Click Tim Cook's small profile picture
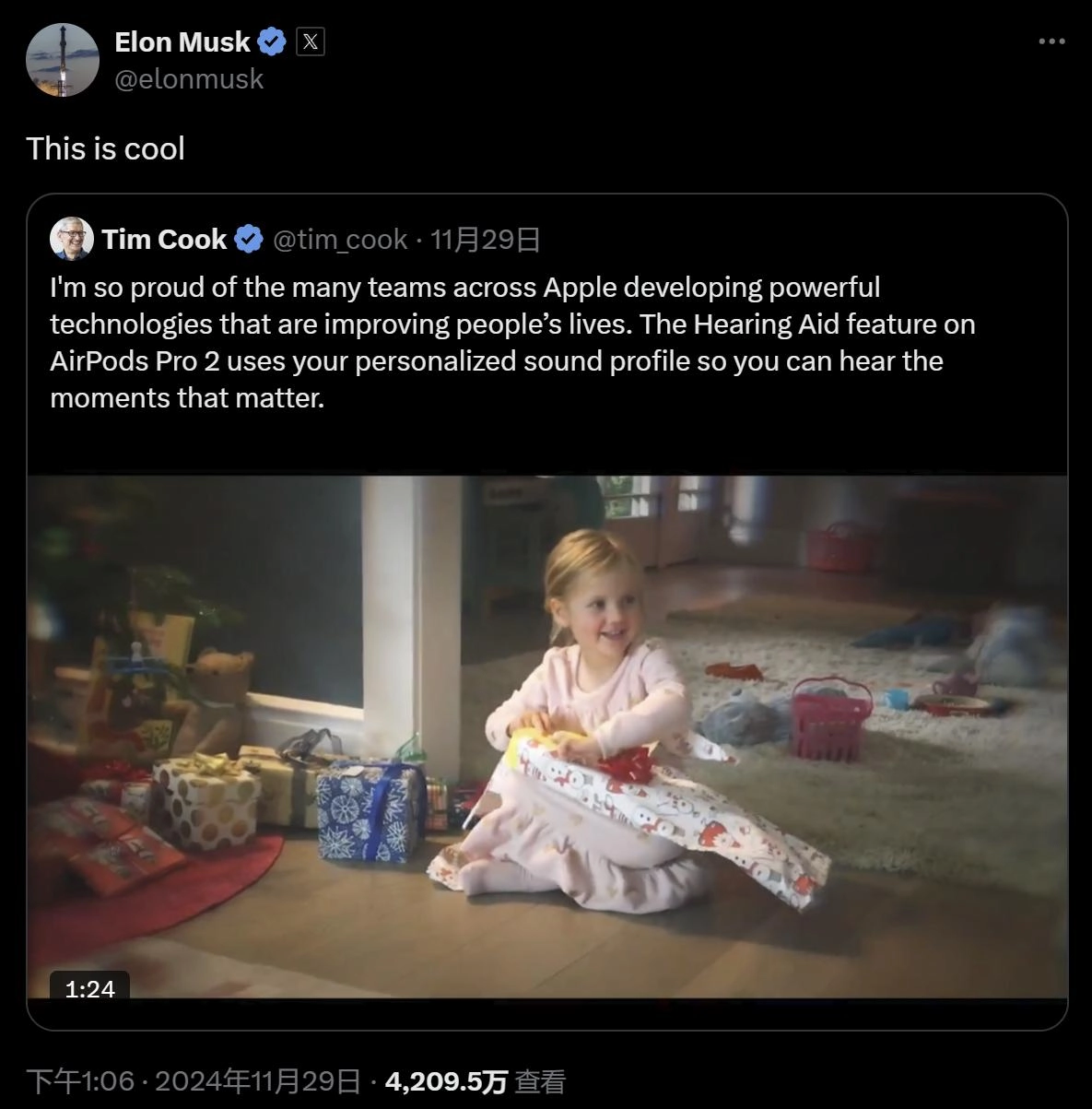This screenshot has height=1109, width=1092. [x=72, y=239]
